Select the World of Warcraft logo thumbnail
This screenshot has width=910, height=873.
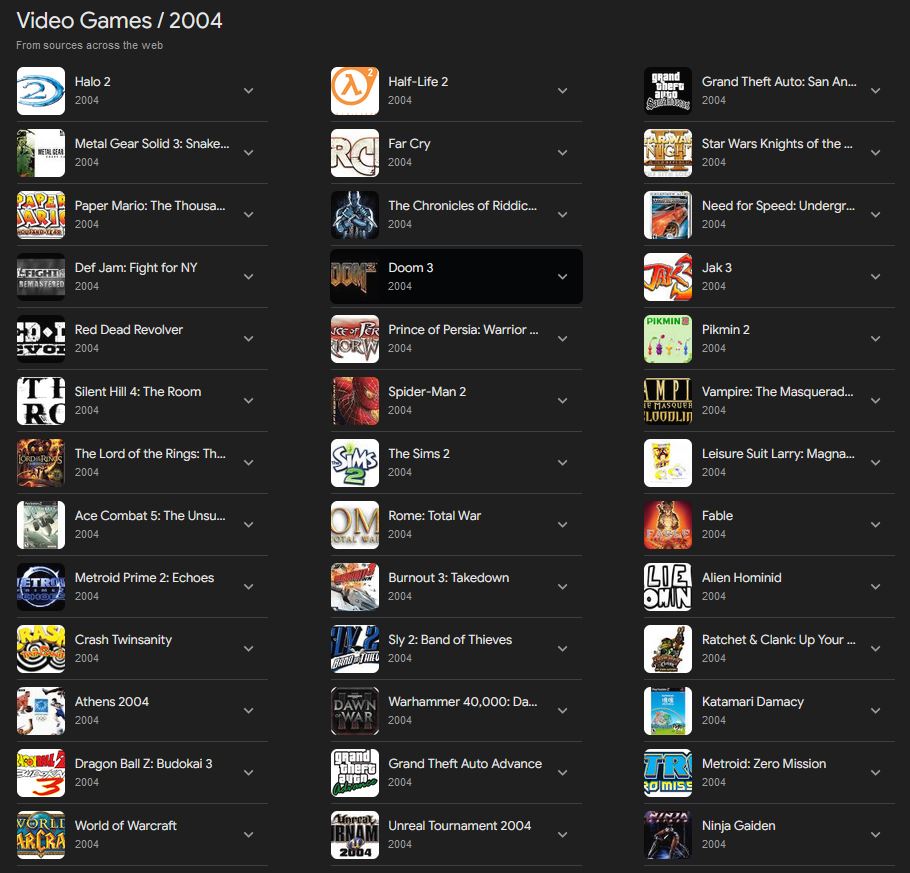(x=41, y=836)
